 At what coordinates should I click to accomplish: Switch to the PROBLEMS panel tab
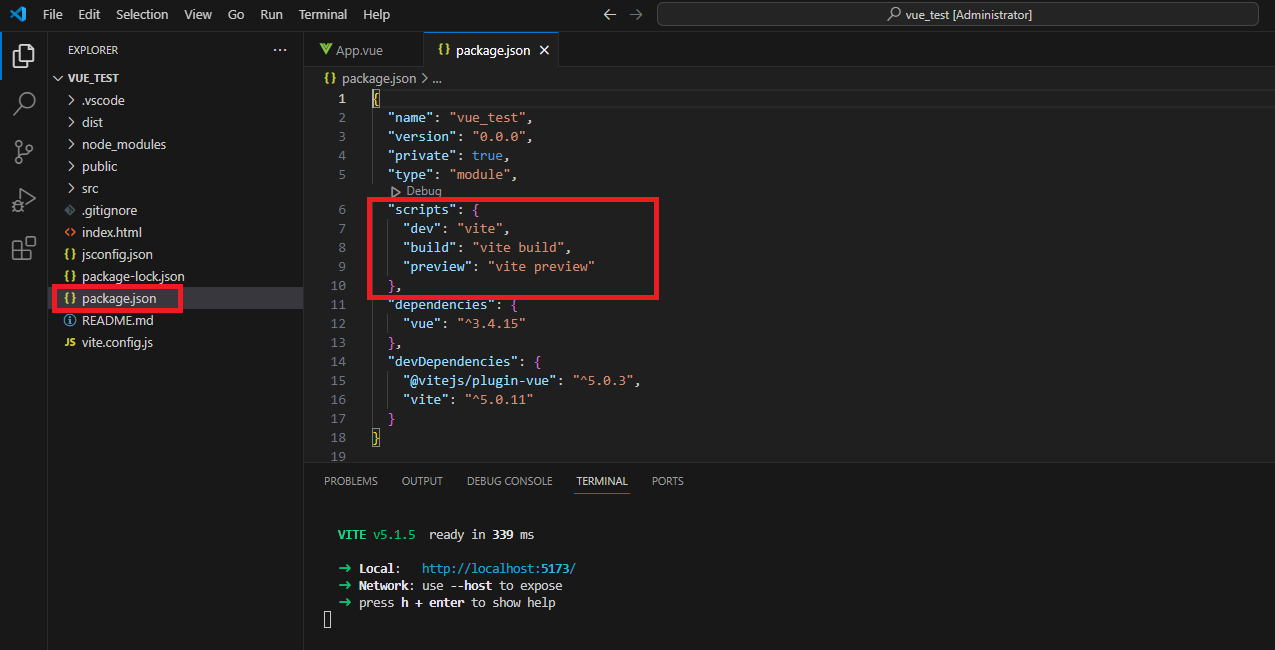[x=351, y=481]
